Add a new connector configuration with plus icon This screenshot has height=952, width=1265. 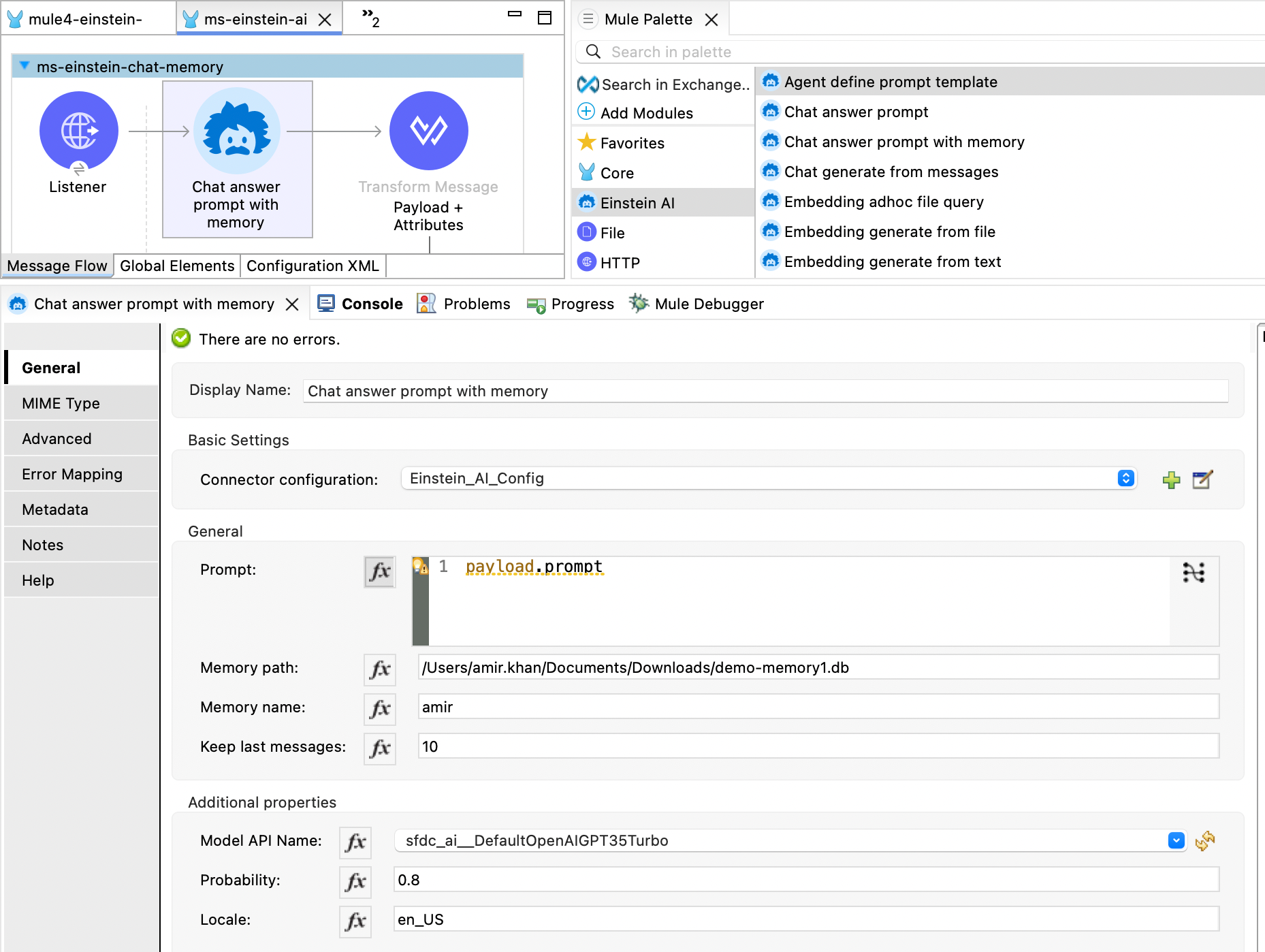click(x=1171, y=480)
